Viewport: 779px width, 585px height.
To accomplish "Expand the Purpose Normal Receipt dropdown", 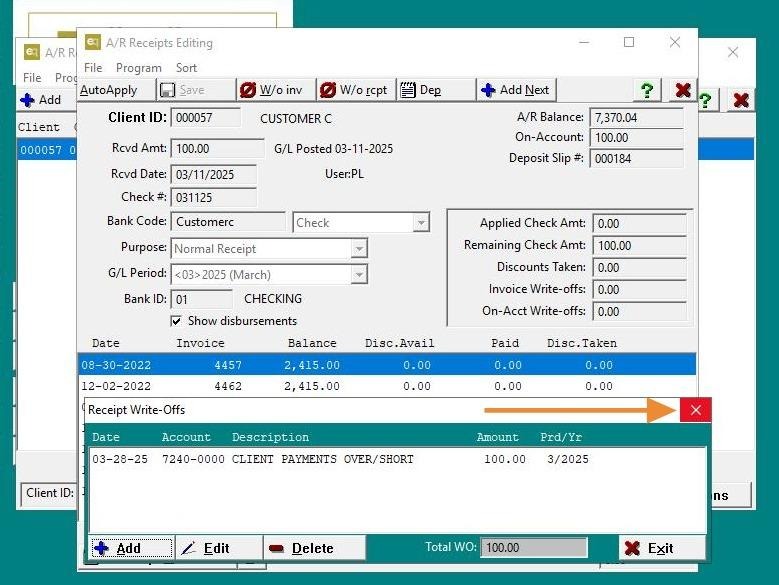I will point(358,248).
